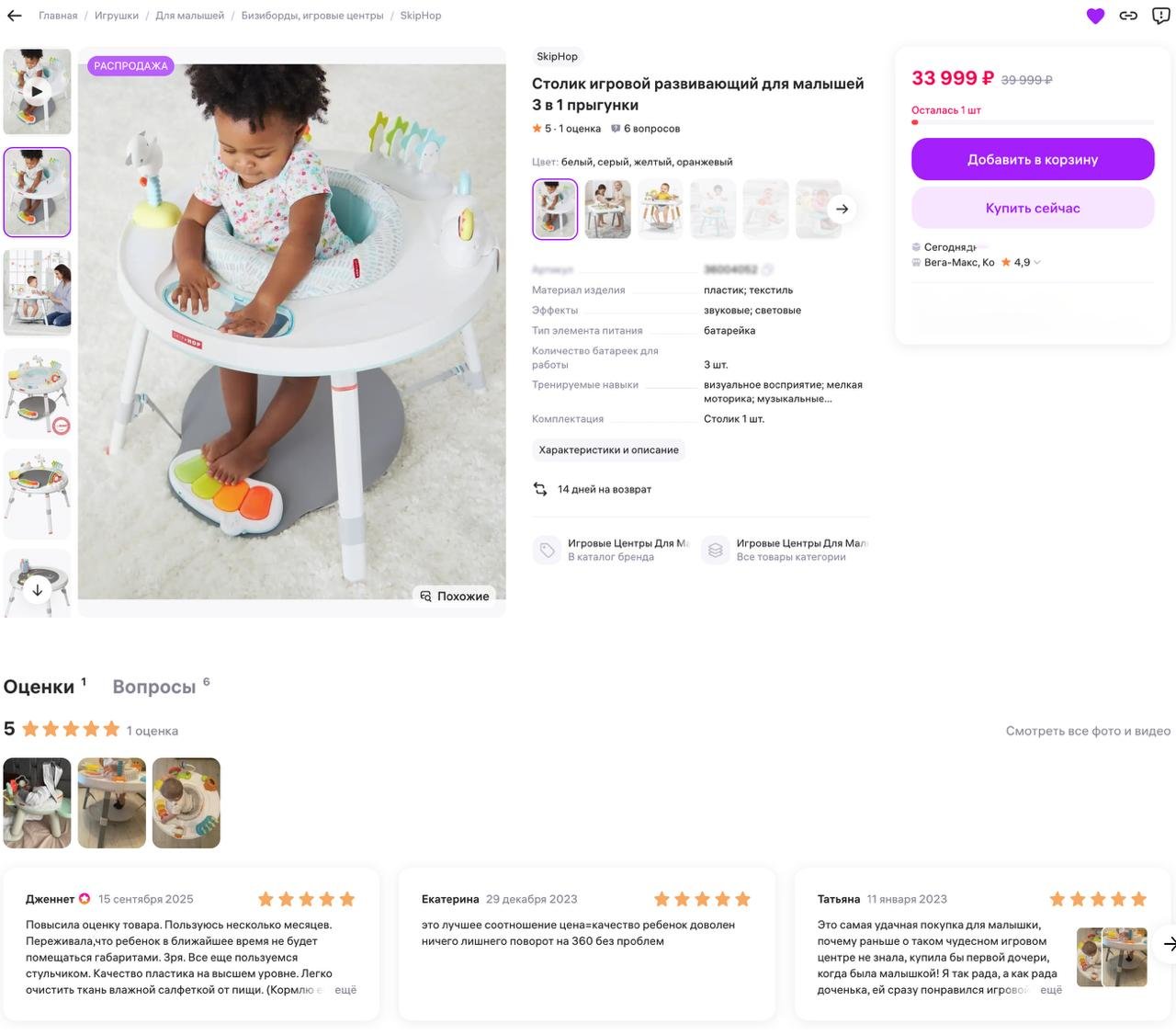Open the Оценки tab
1176x1035 pixels.
coord(39,687)
